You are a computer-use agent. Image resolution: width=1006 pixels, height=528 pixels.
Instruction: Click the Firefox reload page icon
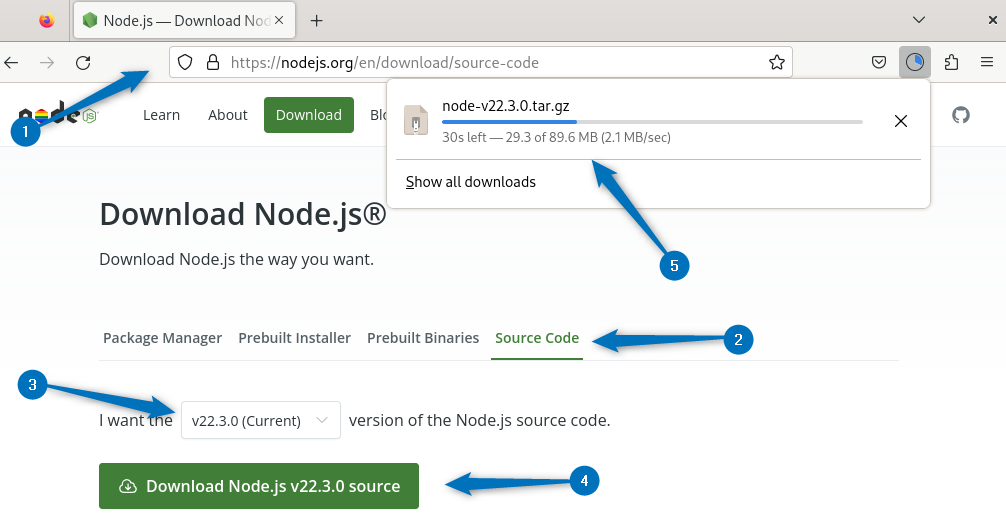(x=84, y=63)
